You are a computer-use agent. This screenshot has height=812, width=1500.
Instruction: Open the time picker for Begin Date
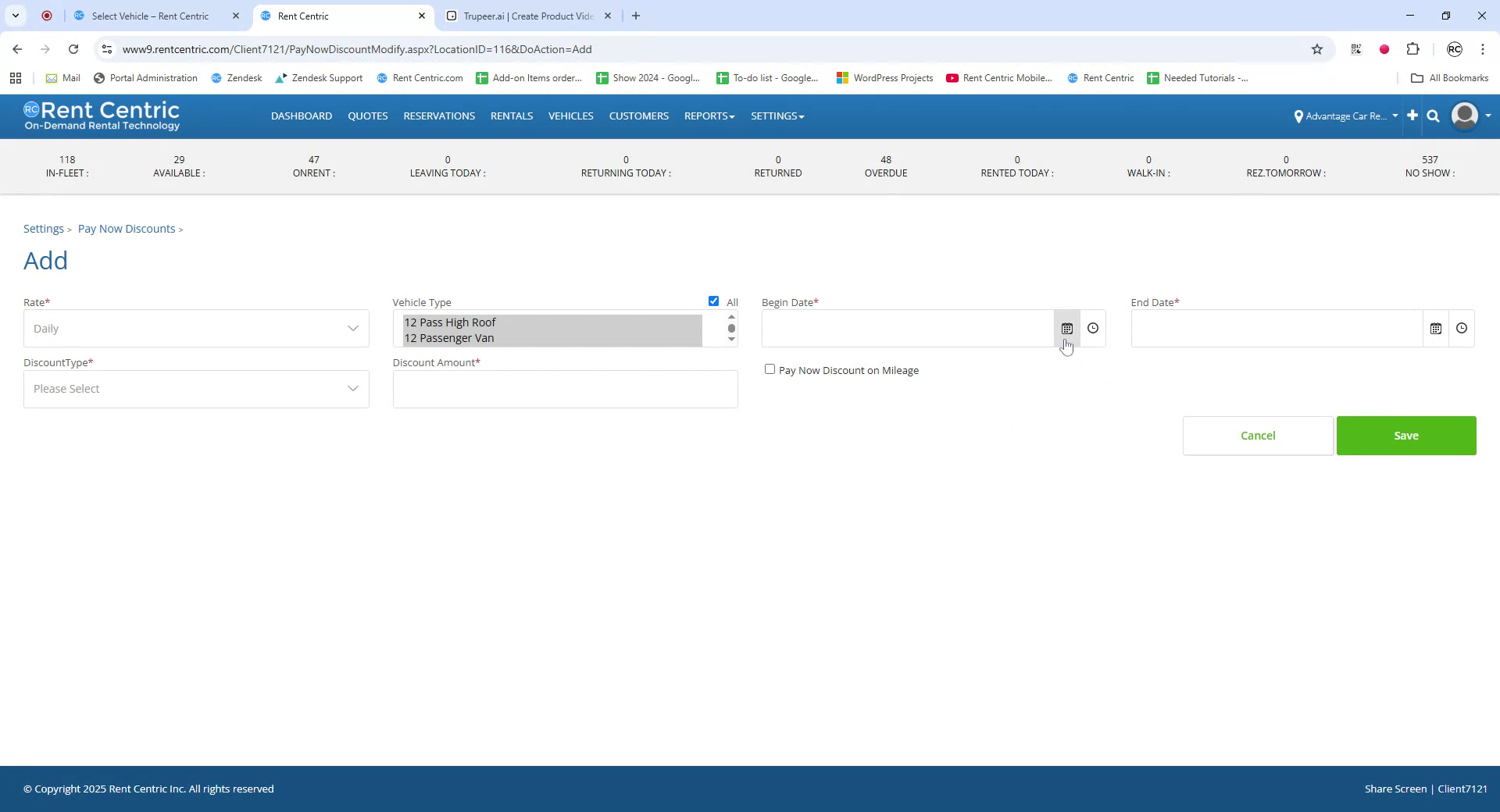click(1092, 328)
